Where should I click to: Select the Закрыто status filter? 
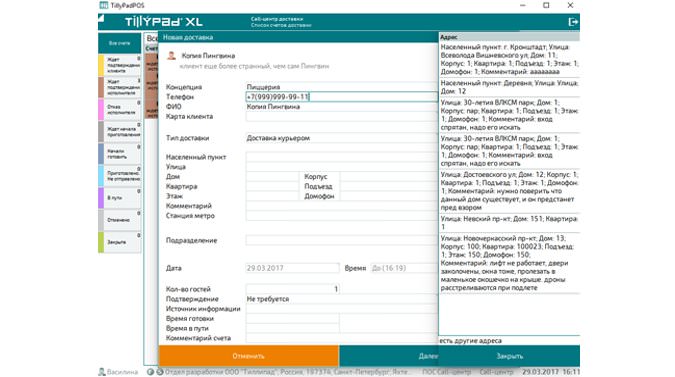click(120, 242)
